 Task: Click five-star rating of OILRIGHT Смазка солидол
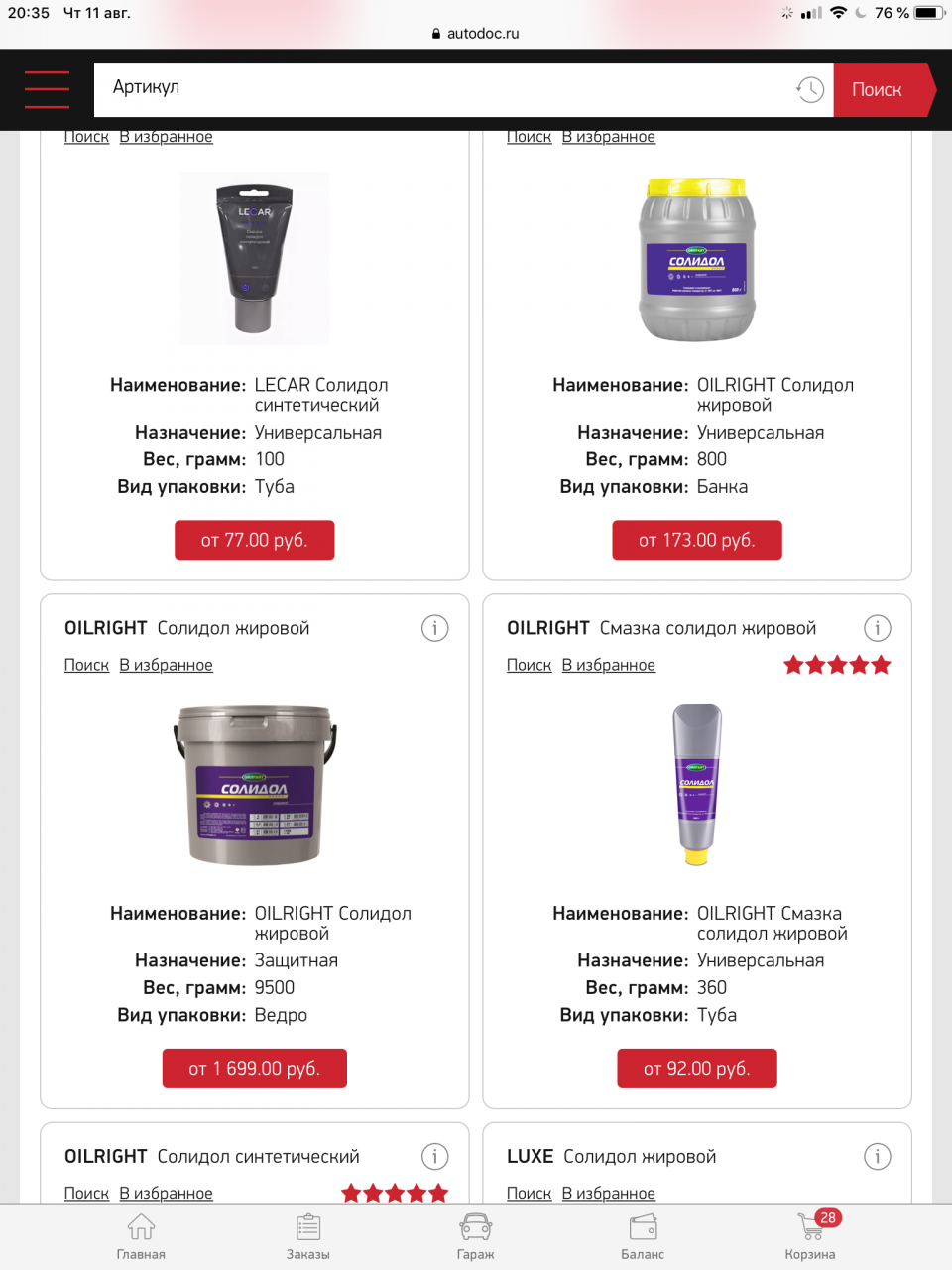pos(837,665)
